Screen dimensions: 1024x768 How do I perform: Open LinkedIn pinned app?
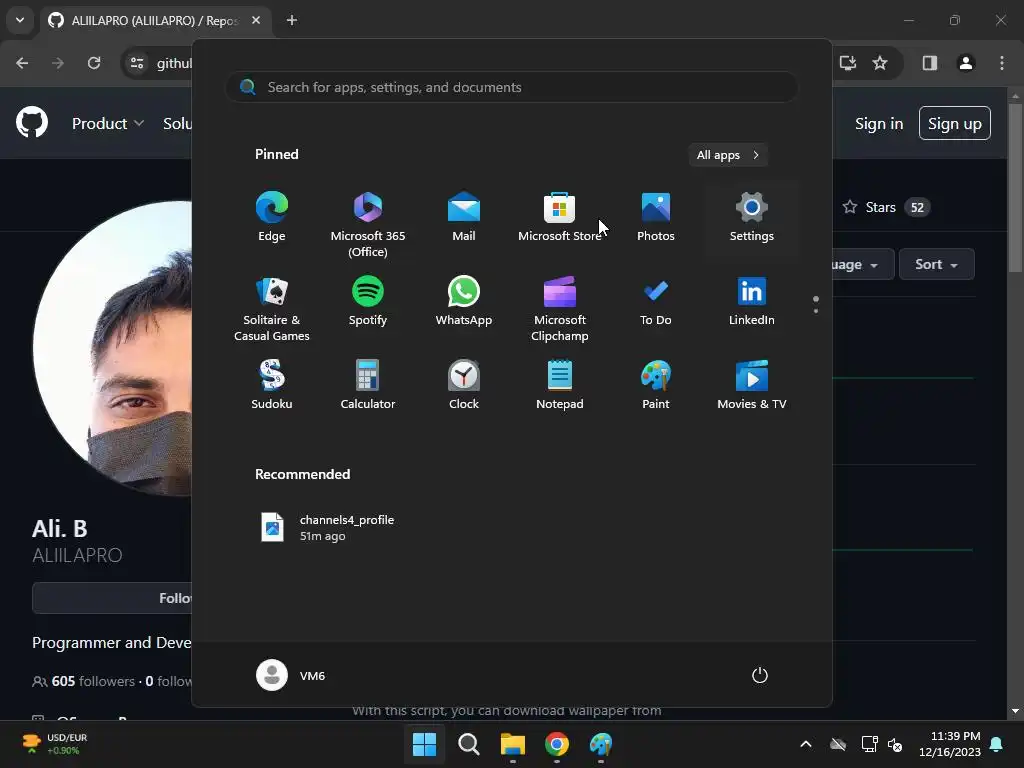pos(752,302)
